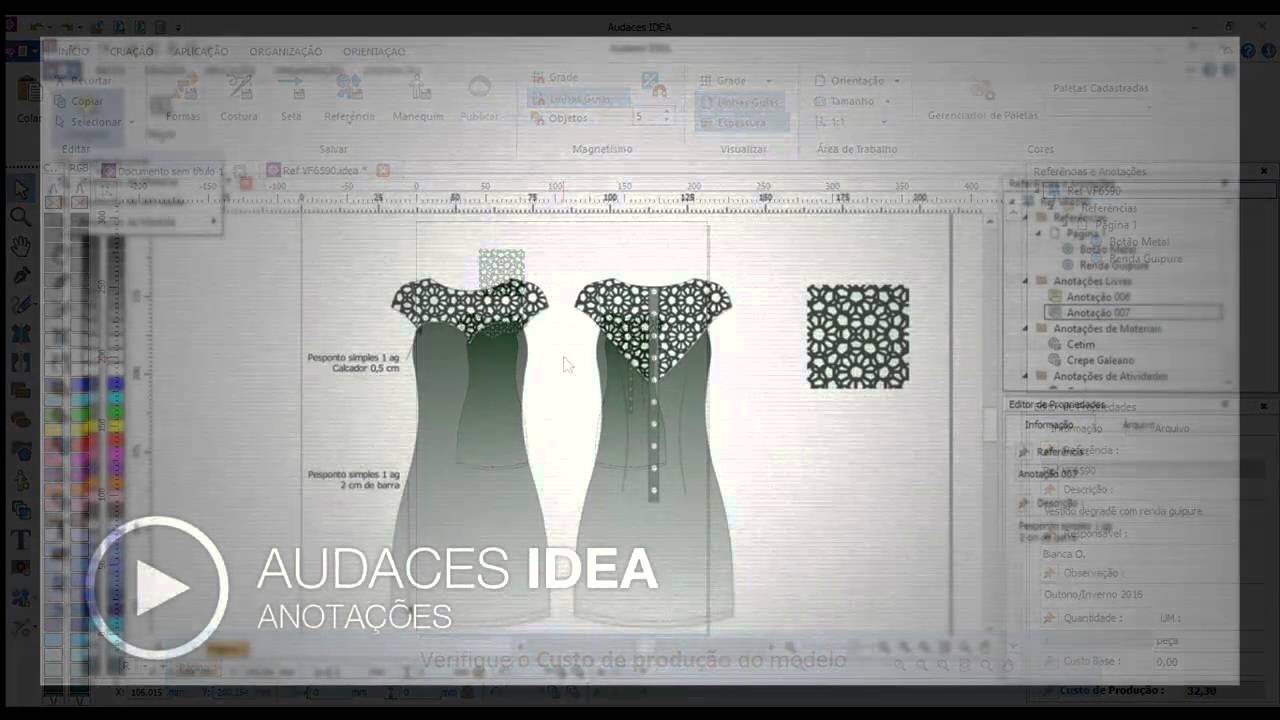Viewport: 1280px width, 720px height.
Task: Select the arrow selection tool
Action: [x=21, y=188]
